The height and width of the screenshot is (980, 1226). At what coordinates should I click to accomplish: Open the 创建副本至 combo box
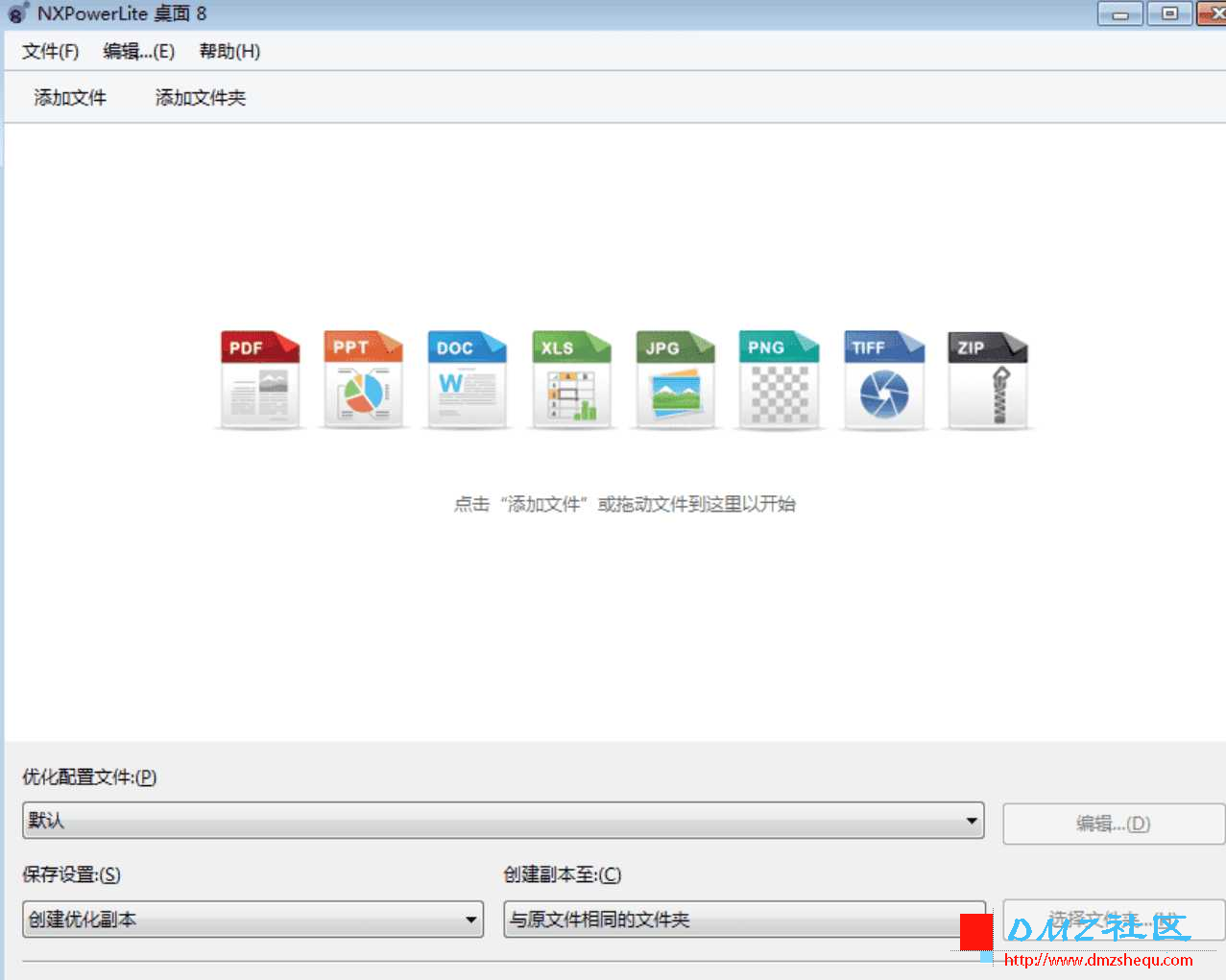pyautogui.click(x=744, y=920)
